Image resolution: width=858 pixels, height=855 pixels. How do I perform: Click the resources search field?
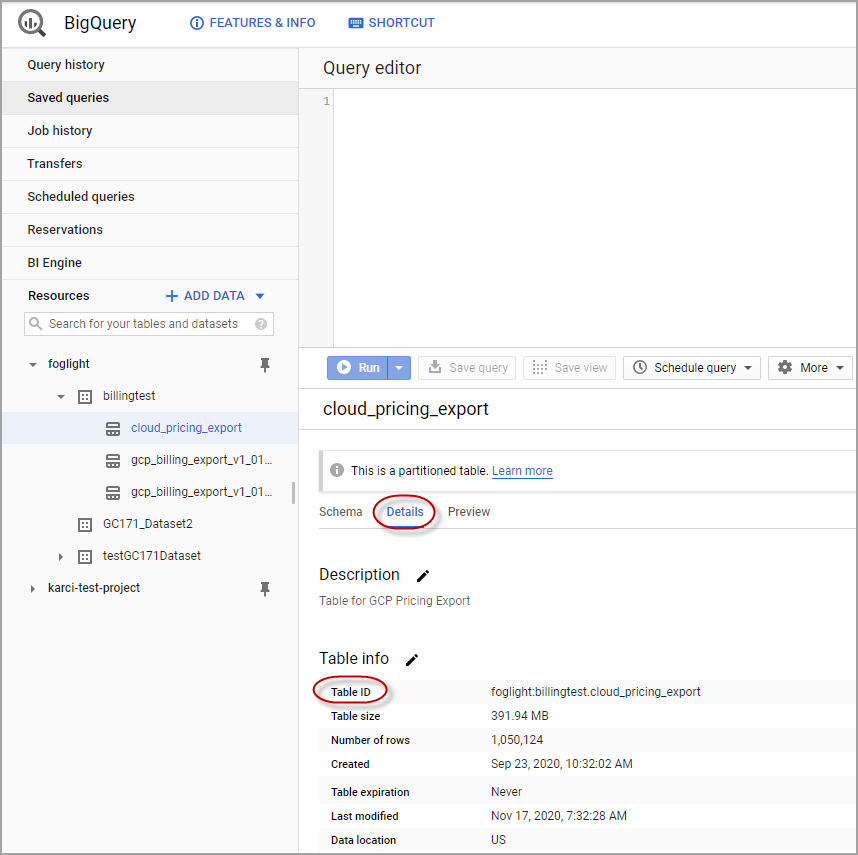(x=143, y=324)
